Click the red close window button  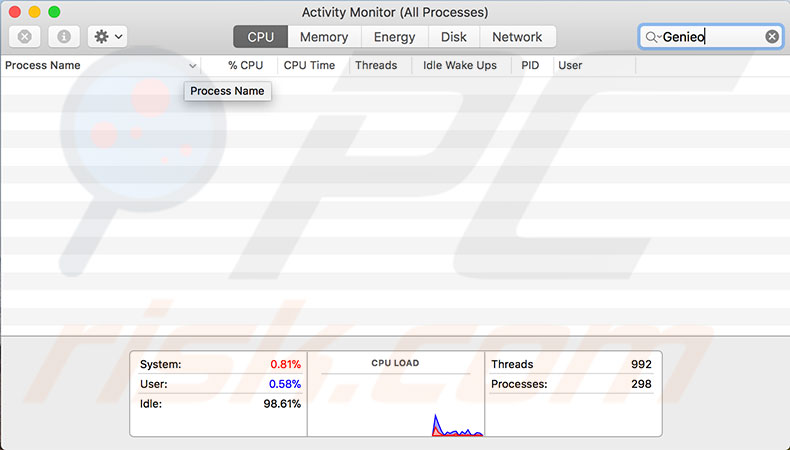(x=15, y=12)
